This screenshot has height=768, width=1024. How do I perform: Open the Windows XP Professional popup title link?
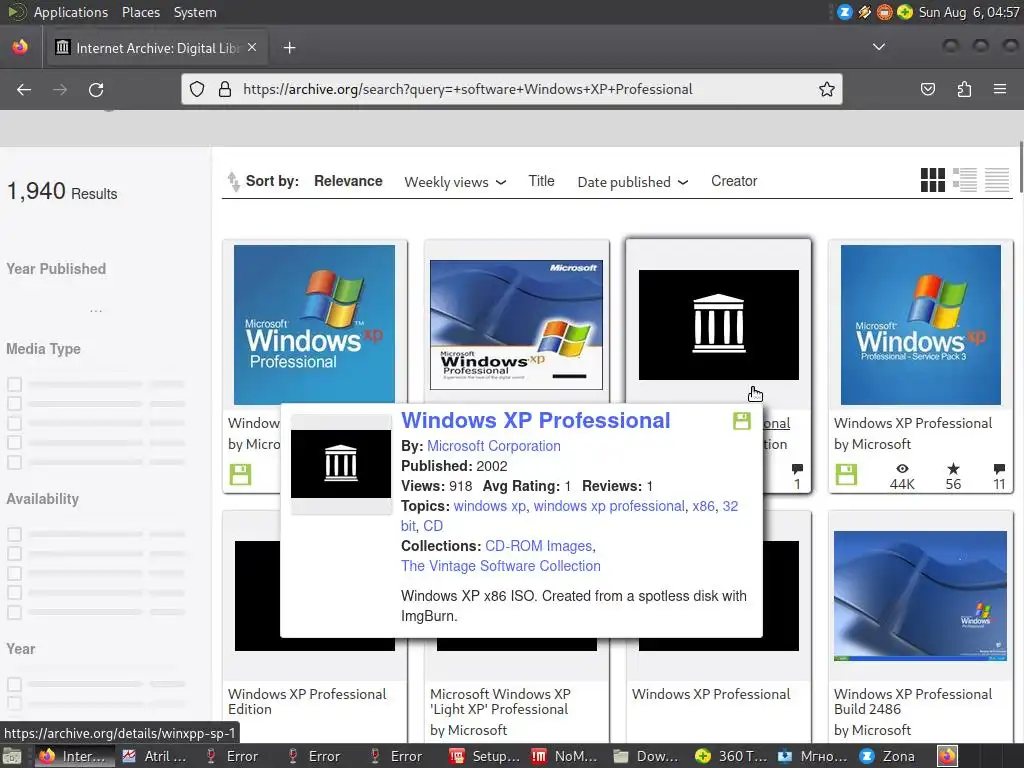536,421
